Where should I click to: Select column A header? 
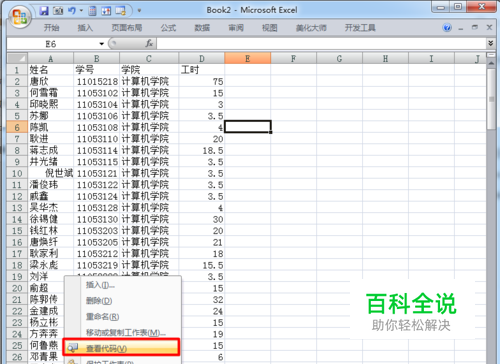pyautogui.click(x=51, y=59)
